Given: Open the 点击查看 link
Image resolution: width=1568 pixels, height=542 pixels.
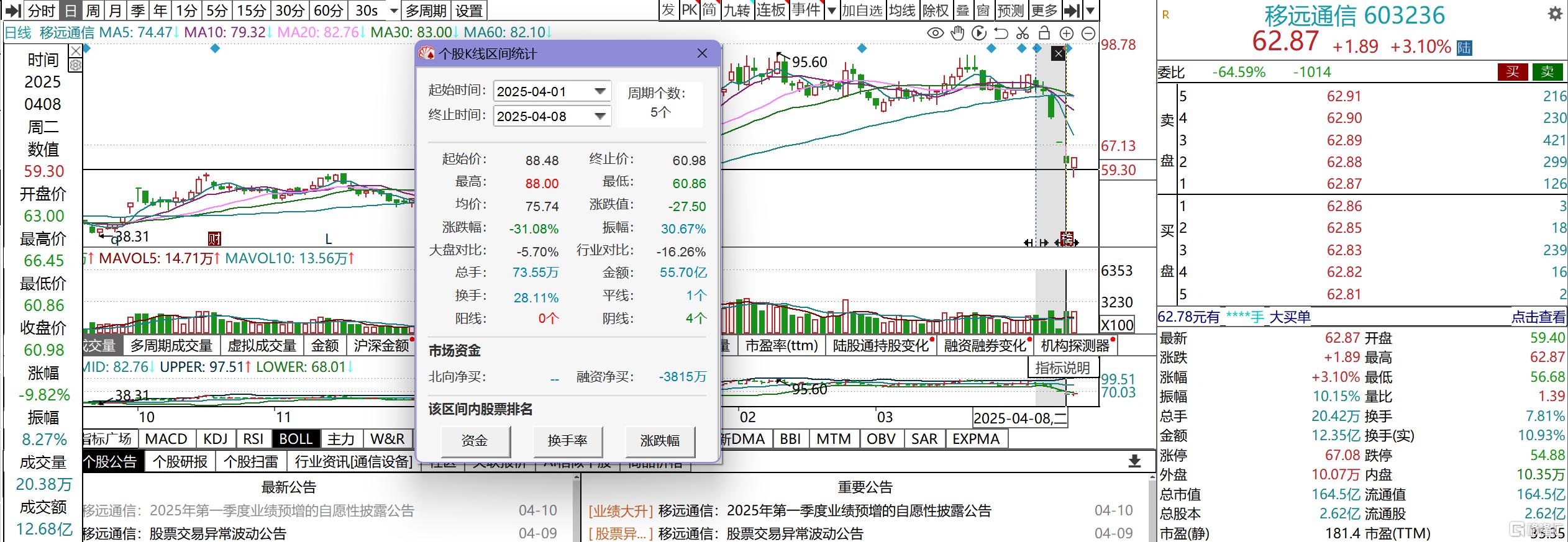Looking at the screenshot, I should pos(1538,317).
